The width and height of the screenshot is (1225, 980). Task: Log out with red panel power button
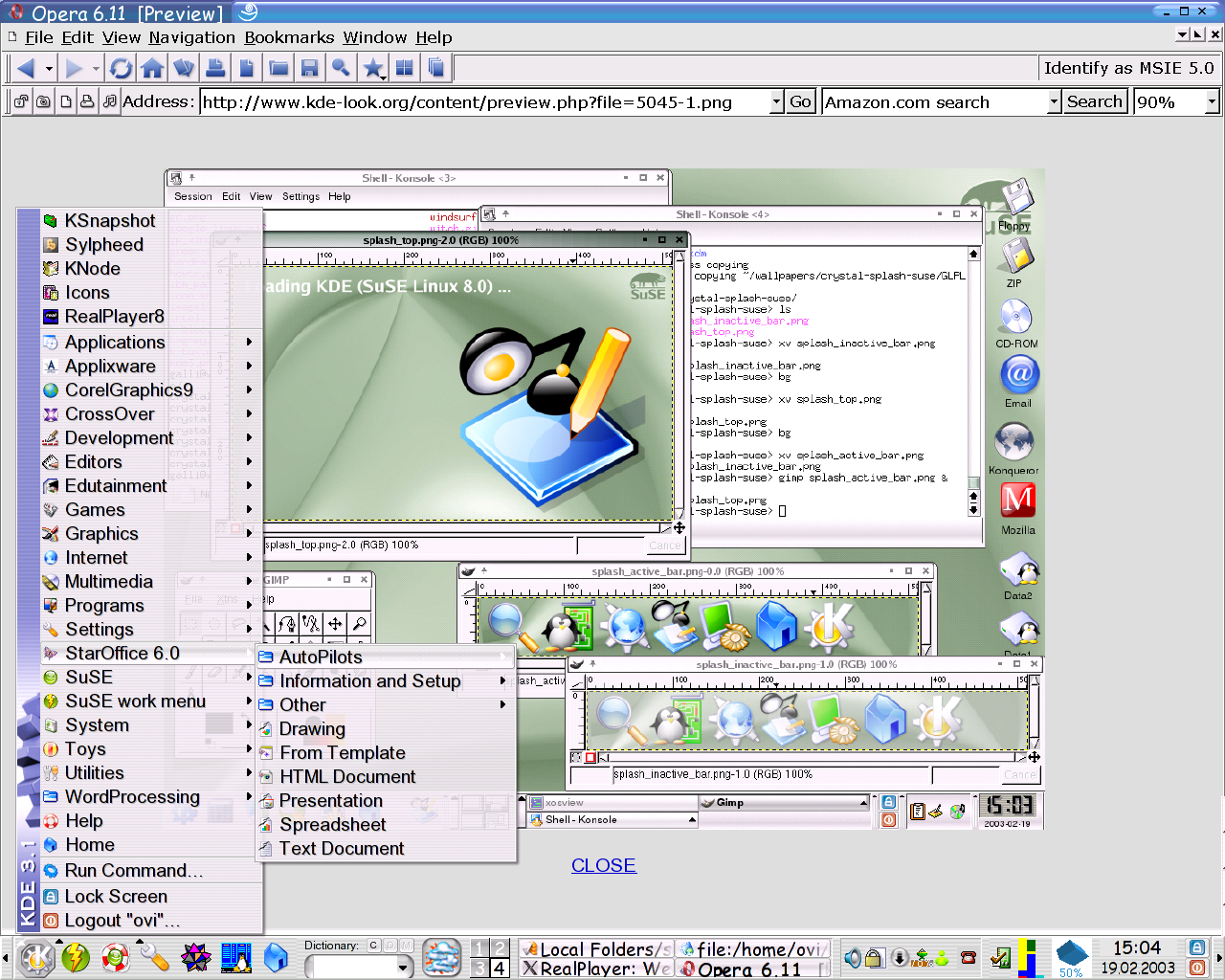(1196, 968)
